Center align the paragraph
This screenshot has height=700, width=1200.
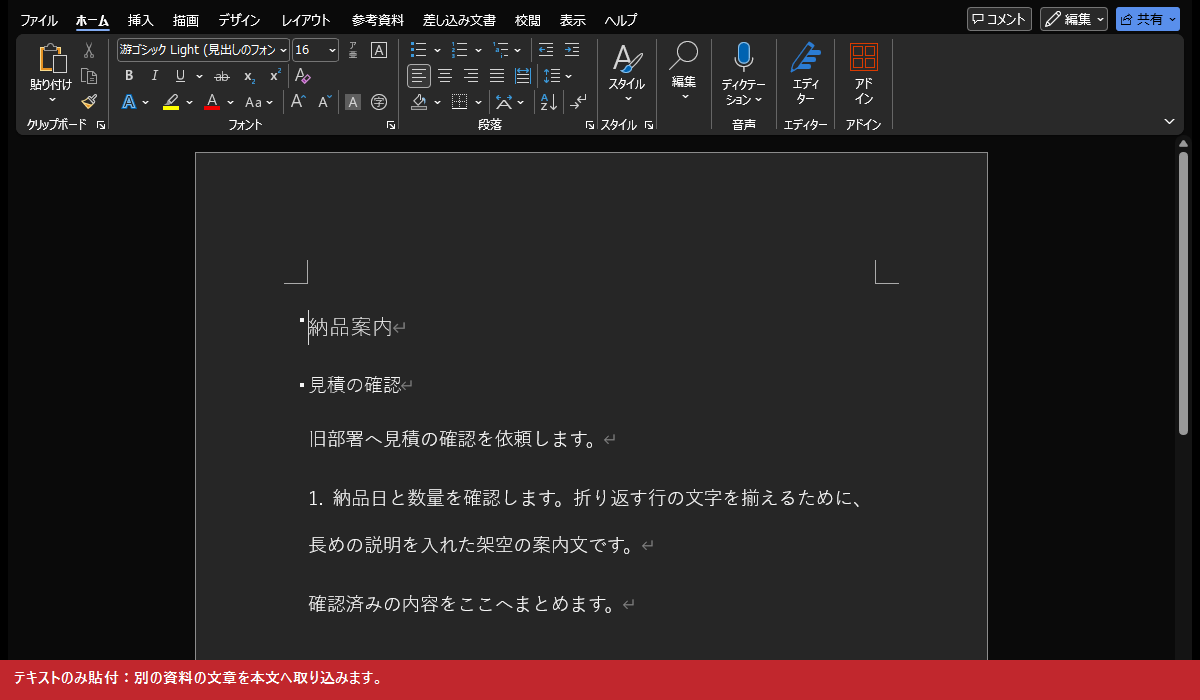(445, 76)
